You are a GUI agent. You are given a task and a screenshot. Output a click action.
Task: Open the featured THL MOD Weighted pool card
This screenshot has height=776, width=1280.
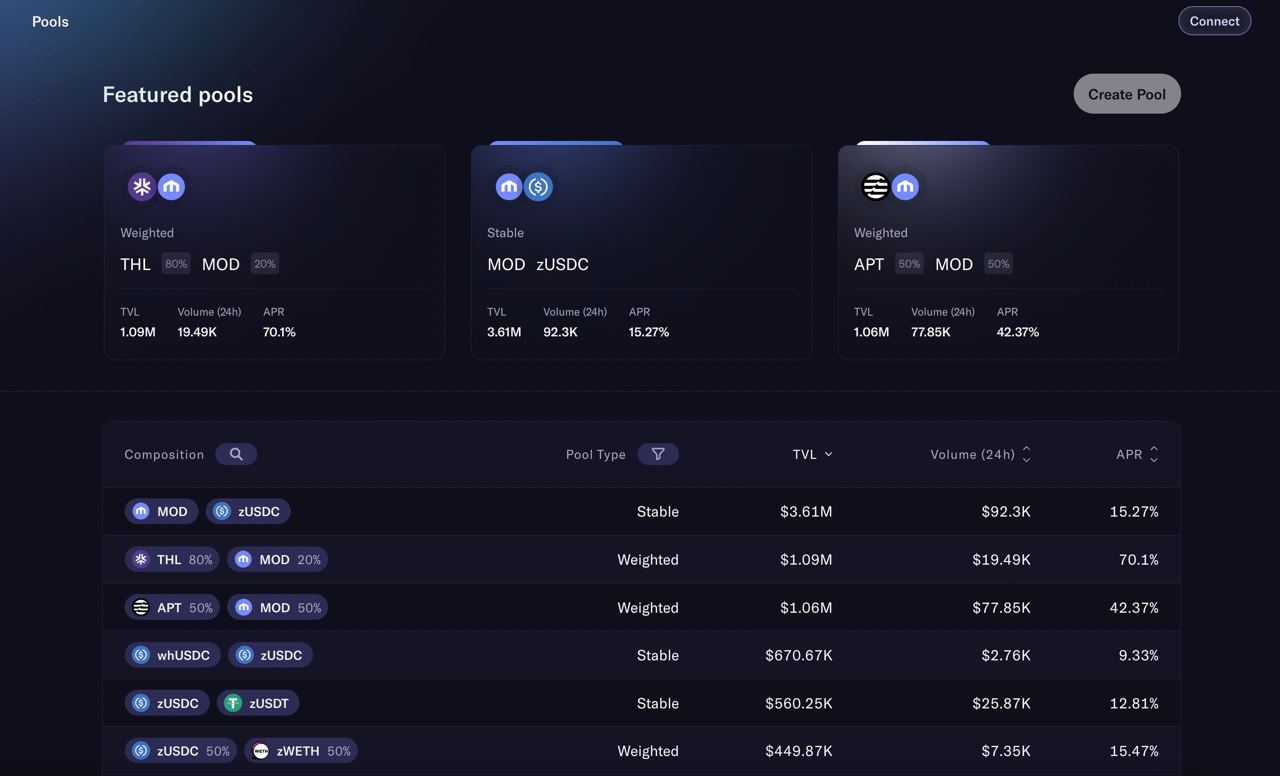[274, 252]
